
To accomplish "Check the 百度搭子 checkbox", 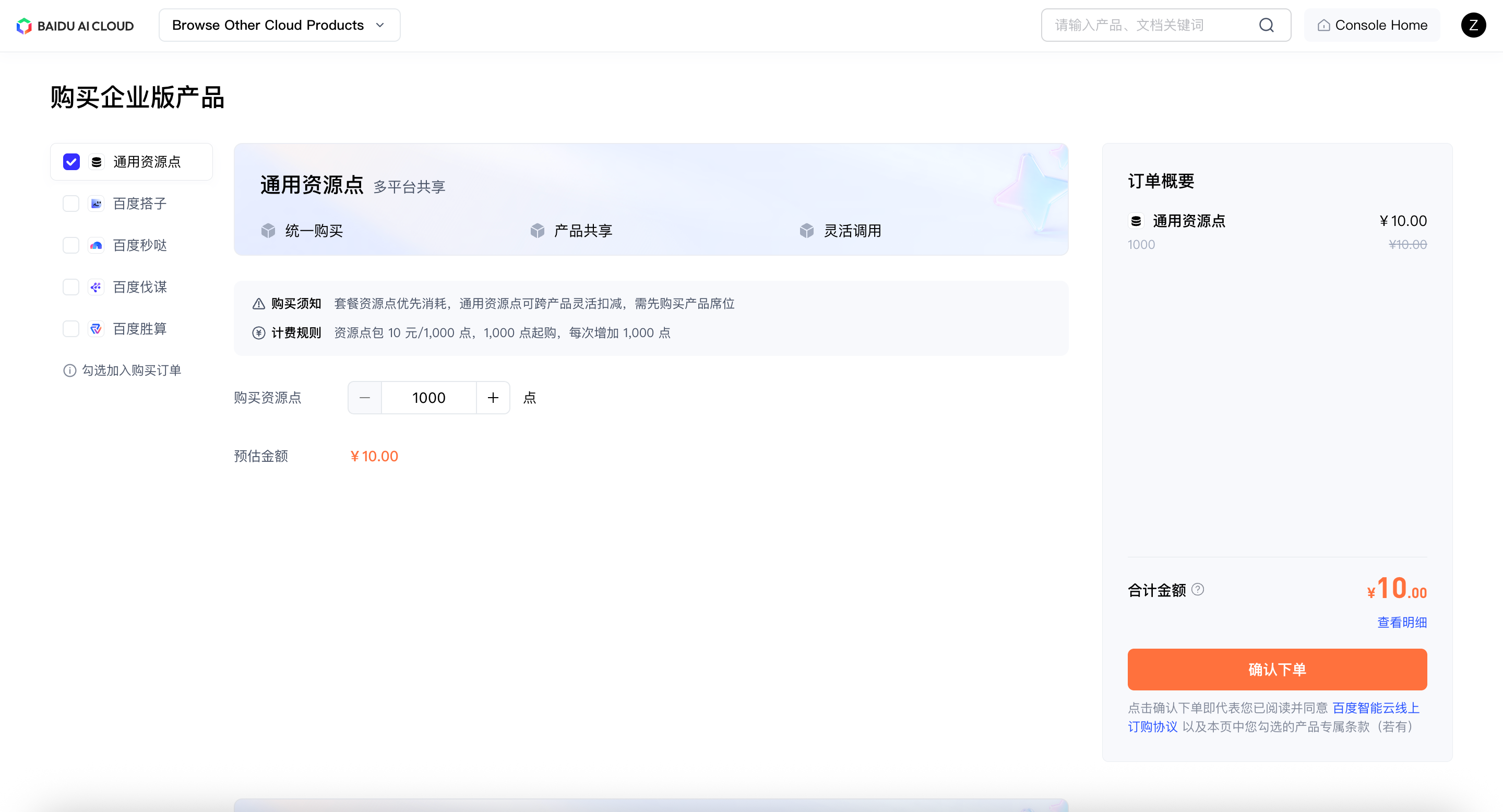I will click(71, 204).
